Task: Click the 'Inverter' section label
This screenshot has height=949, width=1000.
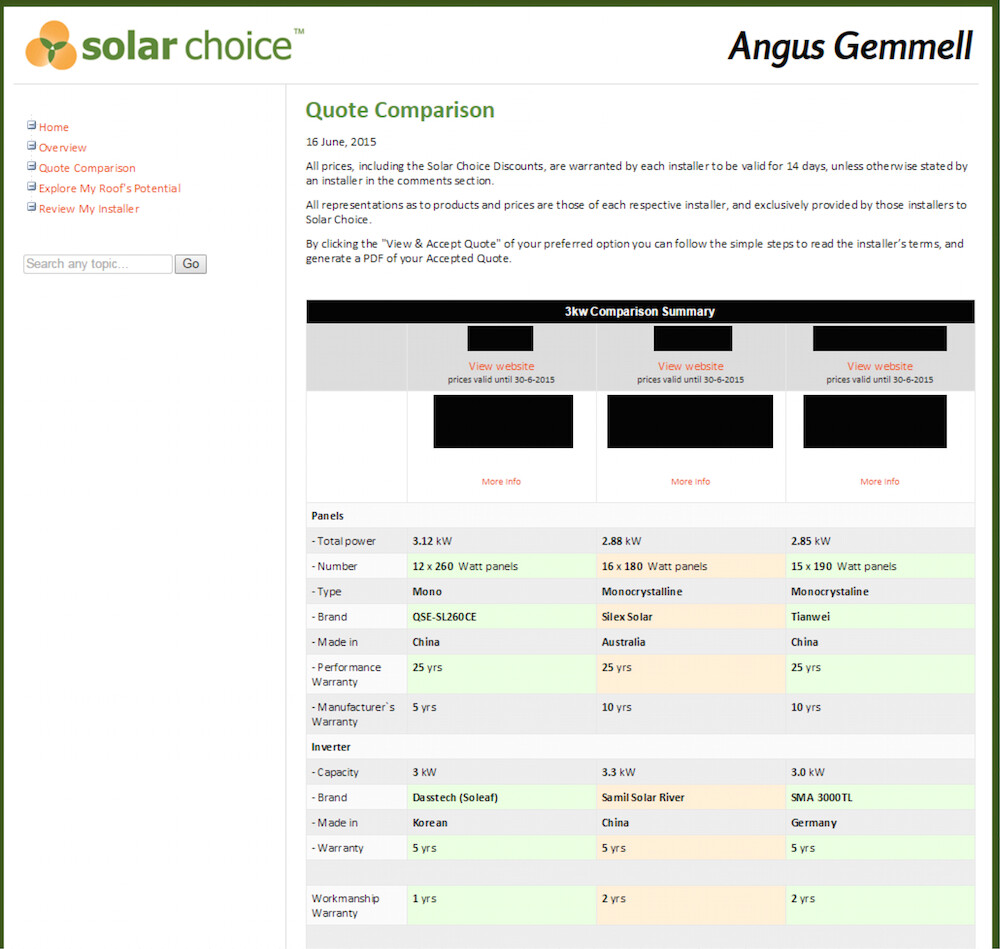Action: pos(331,747)
